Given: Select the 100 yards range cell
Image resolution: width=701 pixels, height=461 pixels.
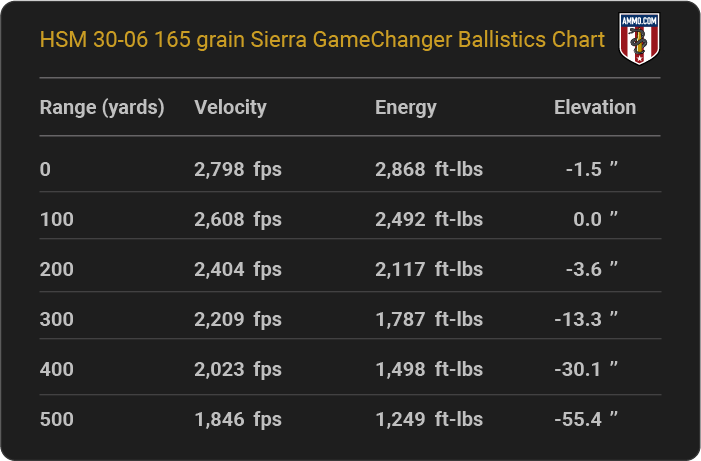Looking at the screenshot, I should pos(57,220).
